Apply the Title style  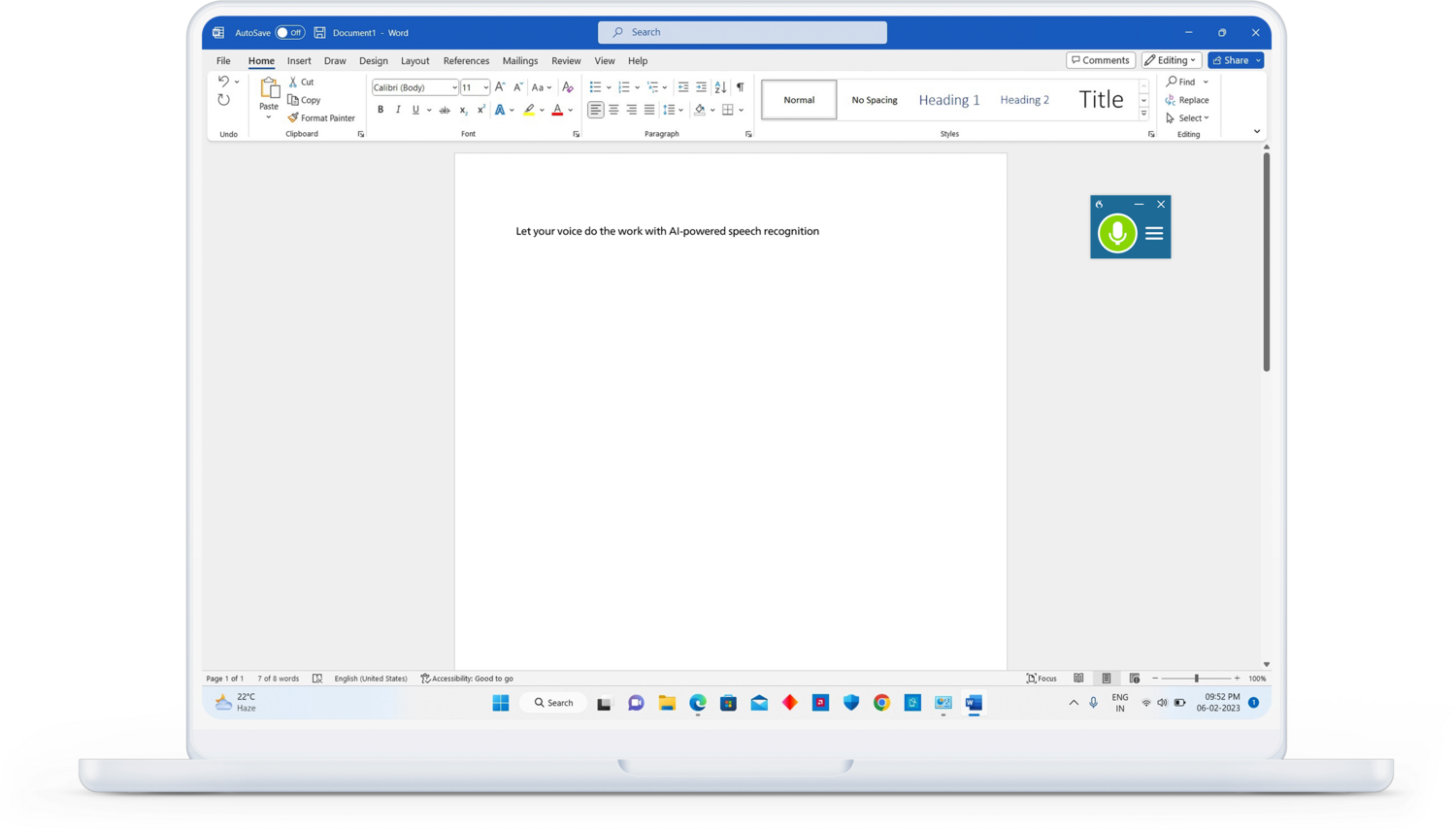click(1102, 100)
